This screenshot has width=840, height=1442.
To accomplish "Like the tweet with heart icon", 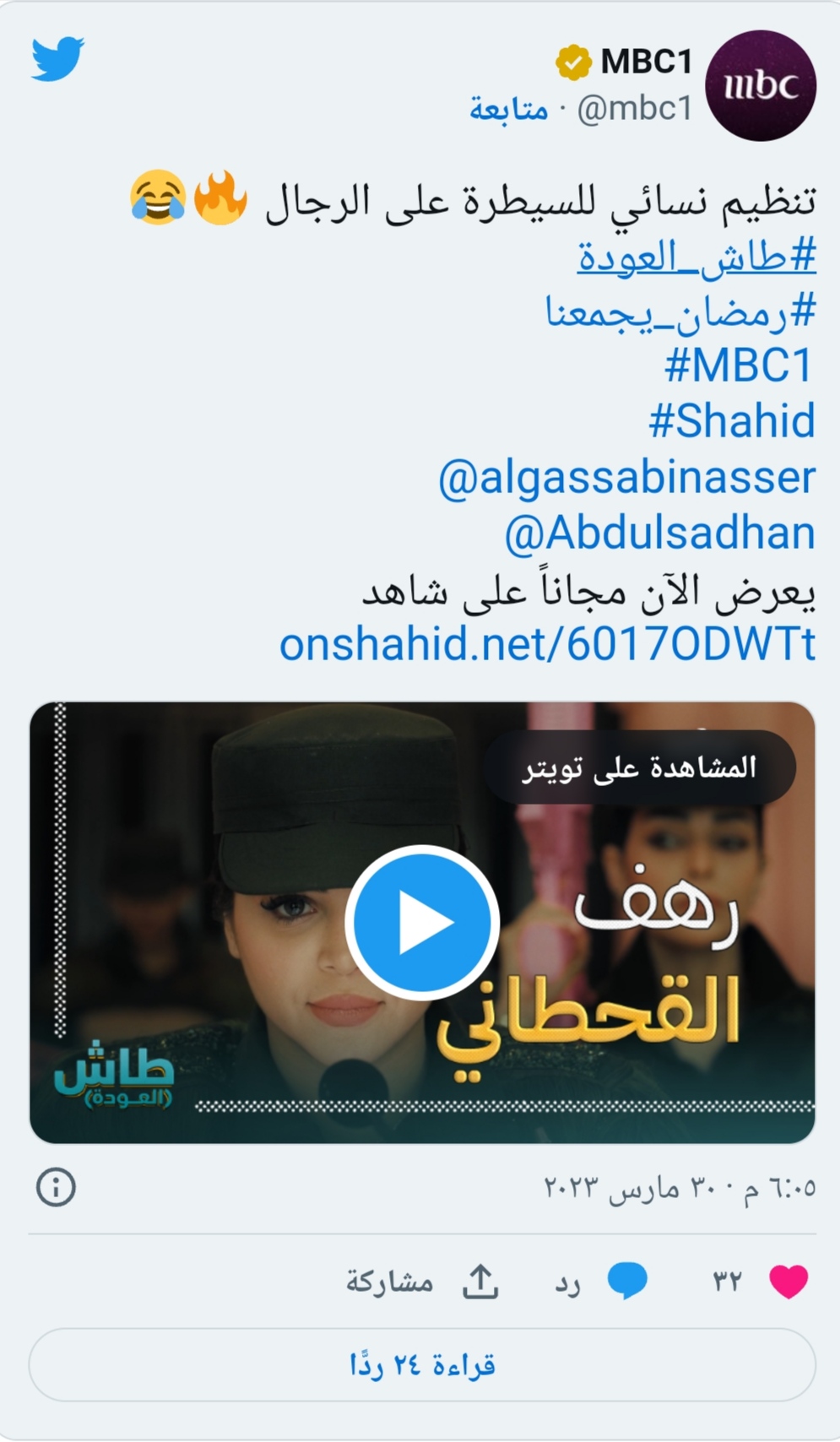I will click(x=789, y=1282).
